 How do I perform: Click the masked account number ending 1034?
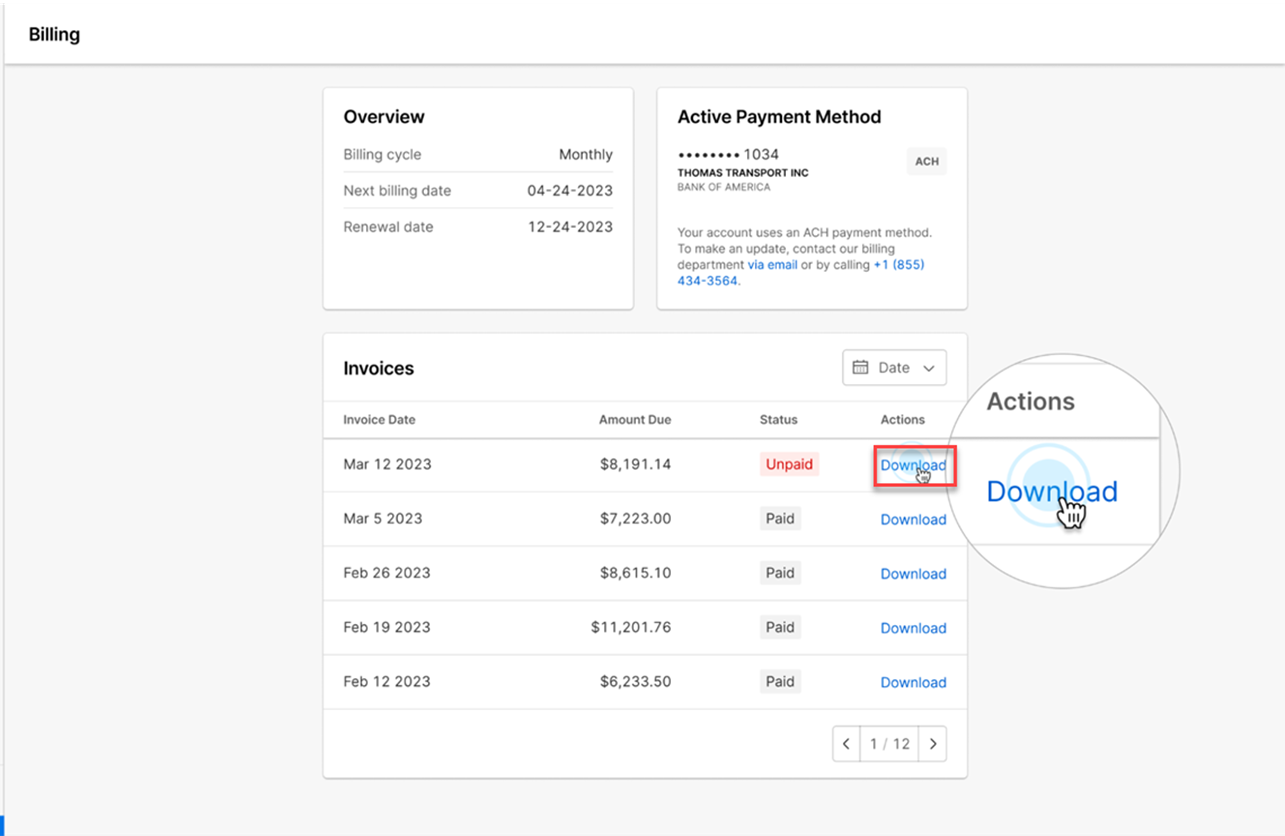[x=728, y=154]
